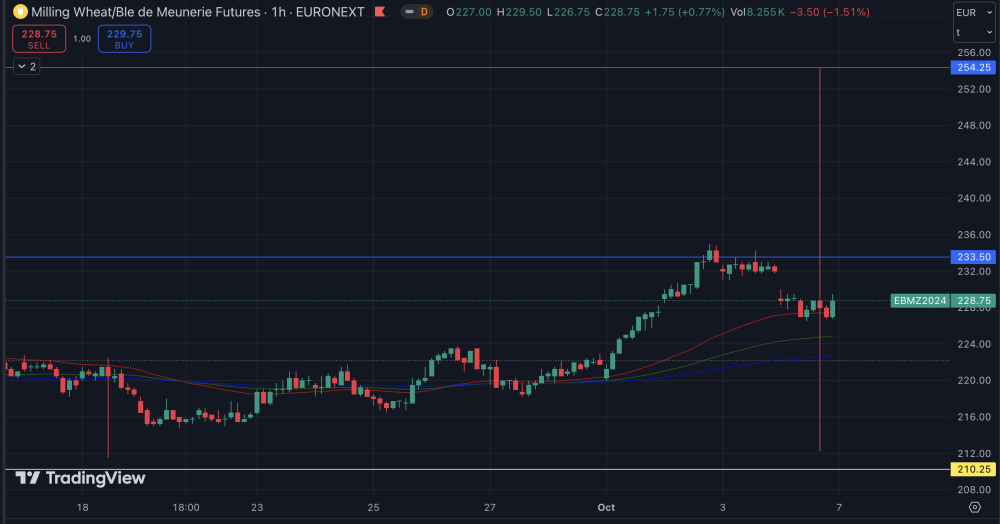The height and width of the screenshot is (524, 1000).
Task: Click the +1.75 (+0.77%) change value
Action: pyautogui.click(x=684, y=12)
